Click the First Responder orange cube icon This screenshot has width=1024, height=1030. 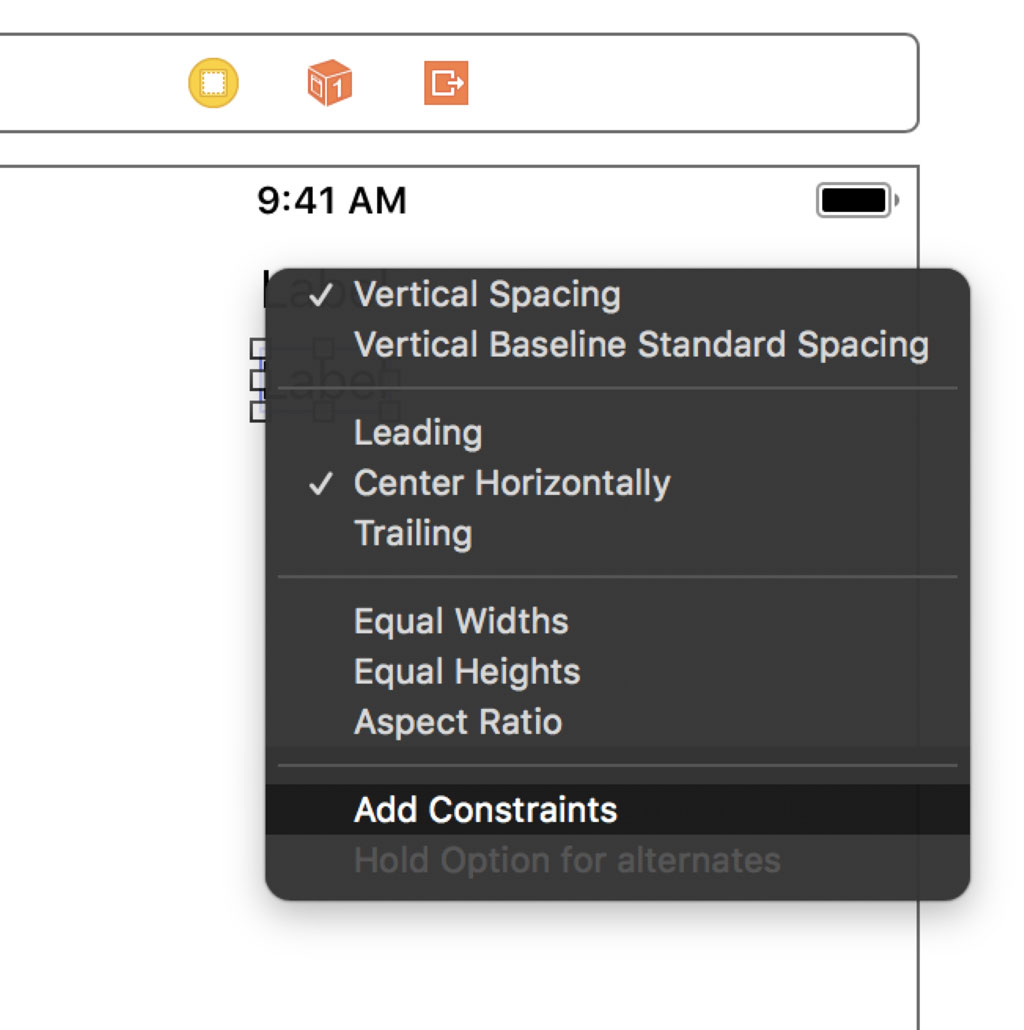(330, 83)
